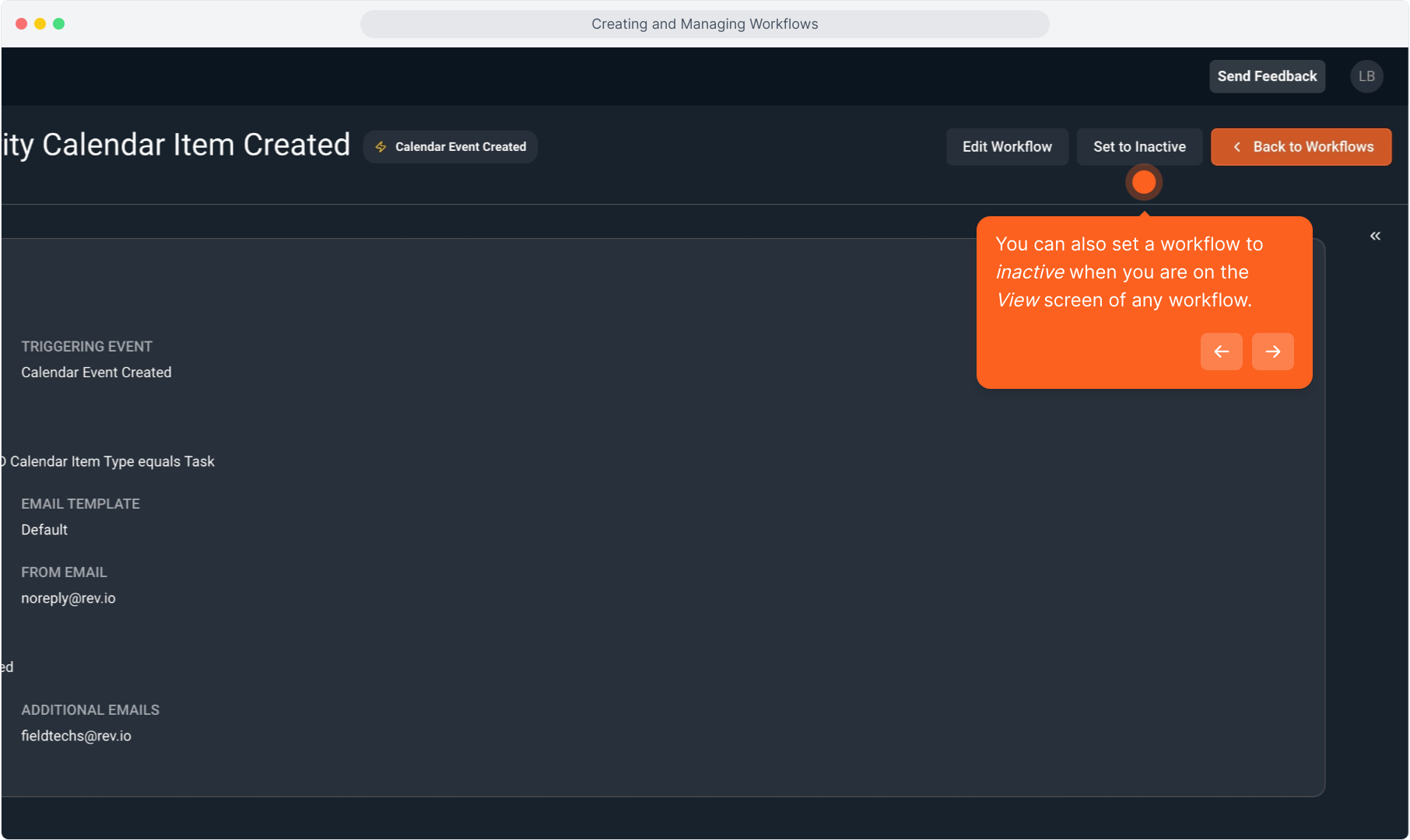This screenshot has height=840, width=1410.
Task: Select the noreply@rev.io from email
Action: point(68,598)
